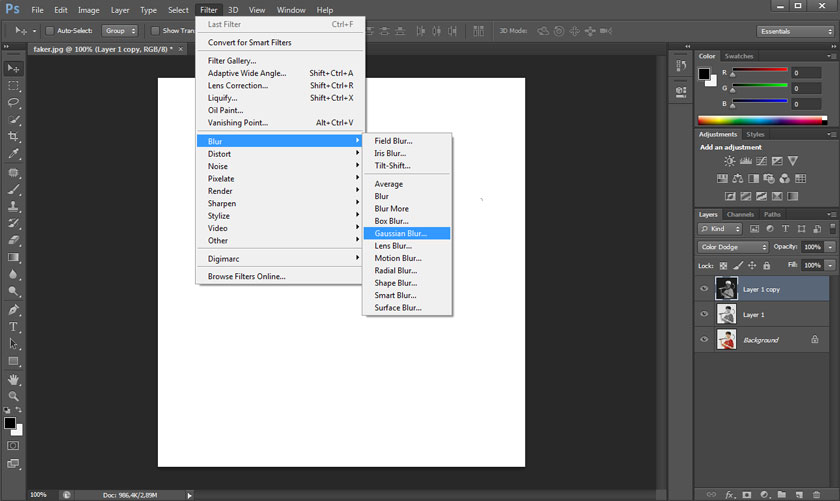This screenshot has height=501, width=840.
Task: Click the zoom percentage field in status bar
Action: click(38, 495)
